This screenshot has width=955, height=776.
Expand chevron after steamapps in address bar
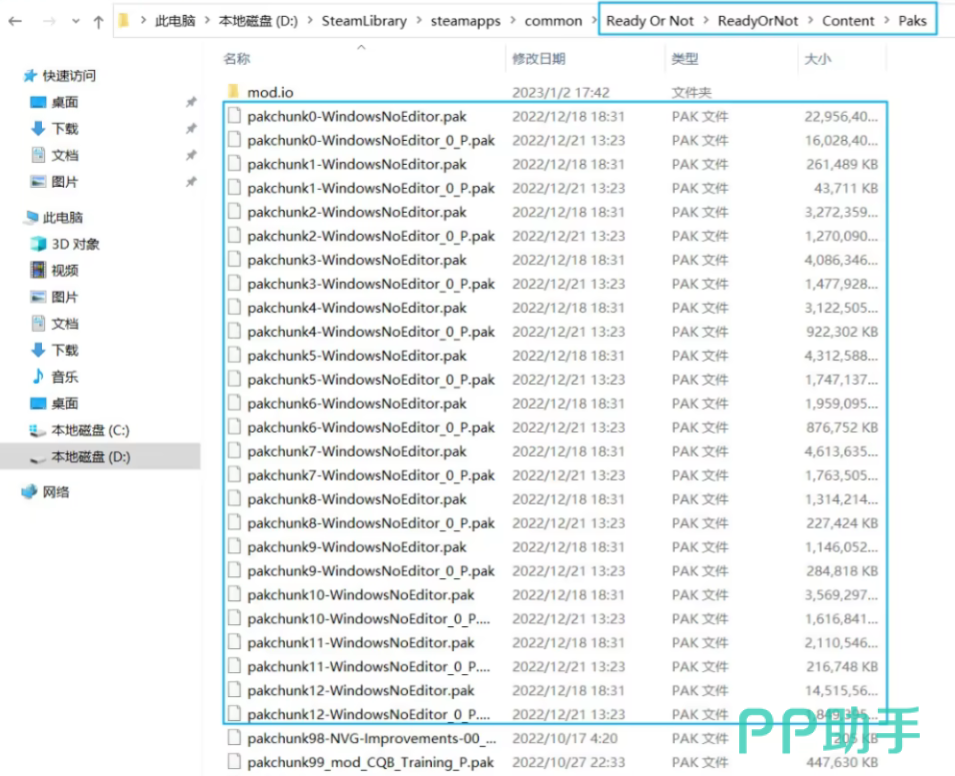[x=512, y=21]
